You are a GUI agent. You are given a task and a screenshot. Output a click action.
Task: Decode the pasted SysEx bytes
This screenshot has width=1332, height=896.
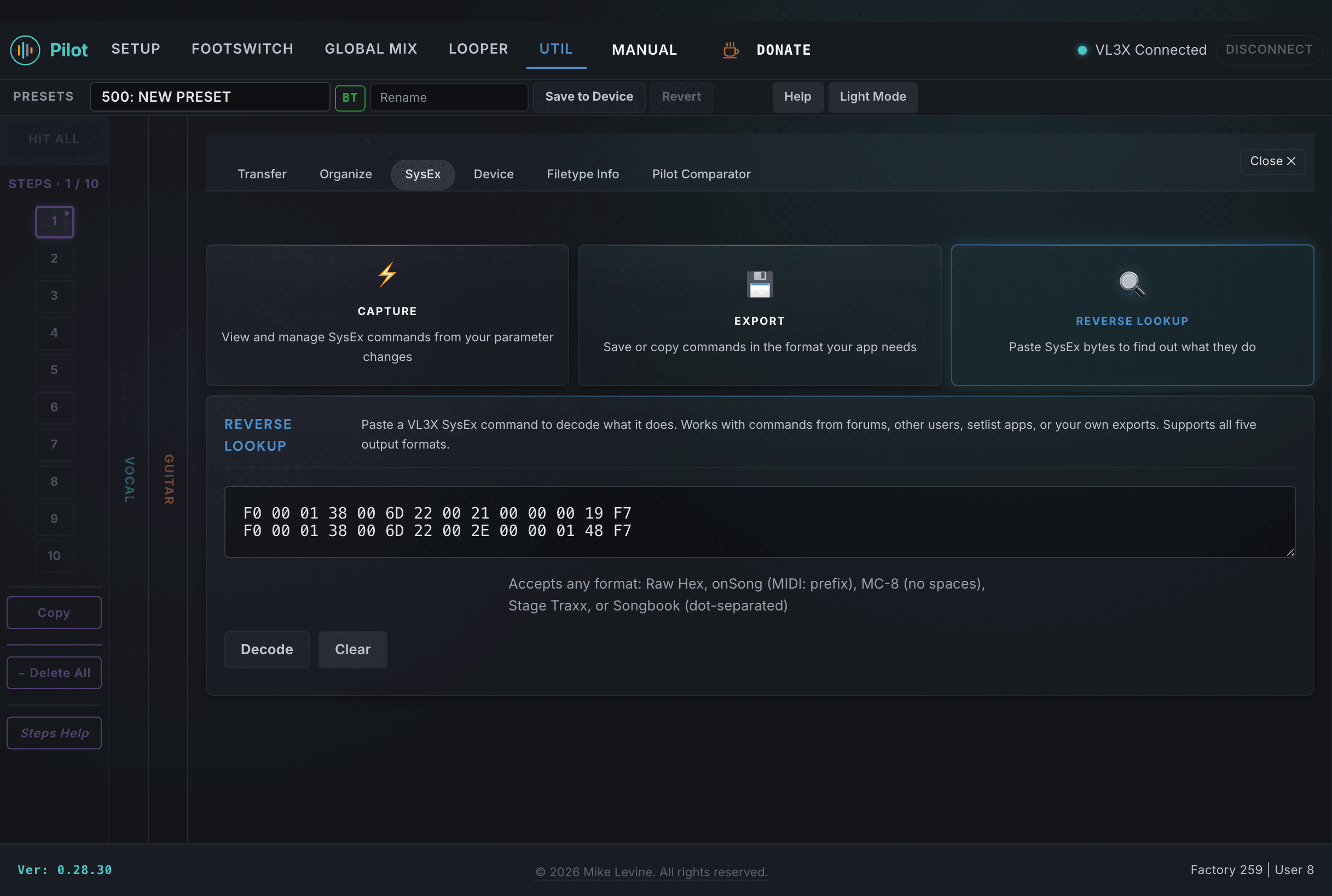(x=267, y=650)
